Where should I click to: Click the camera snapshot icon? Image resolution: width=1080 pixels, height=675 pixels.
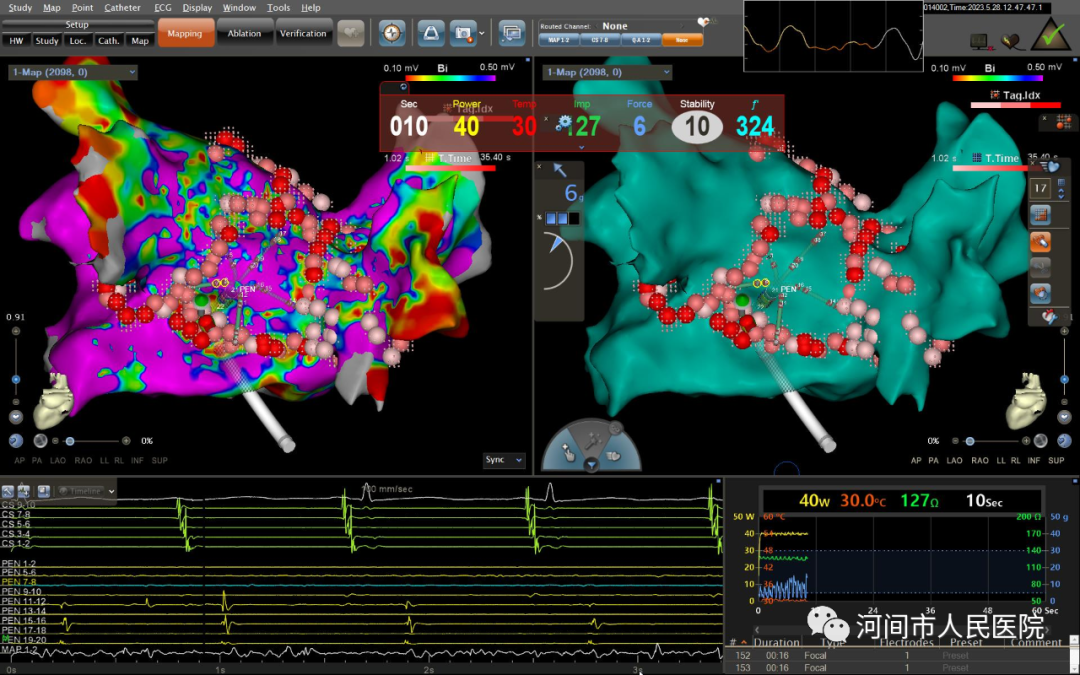463,33
